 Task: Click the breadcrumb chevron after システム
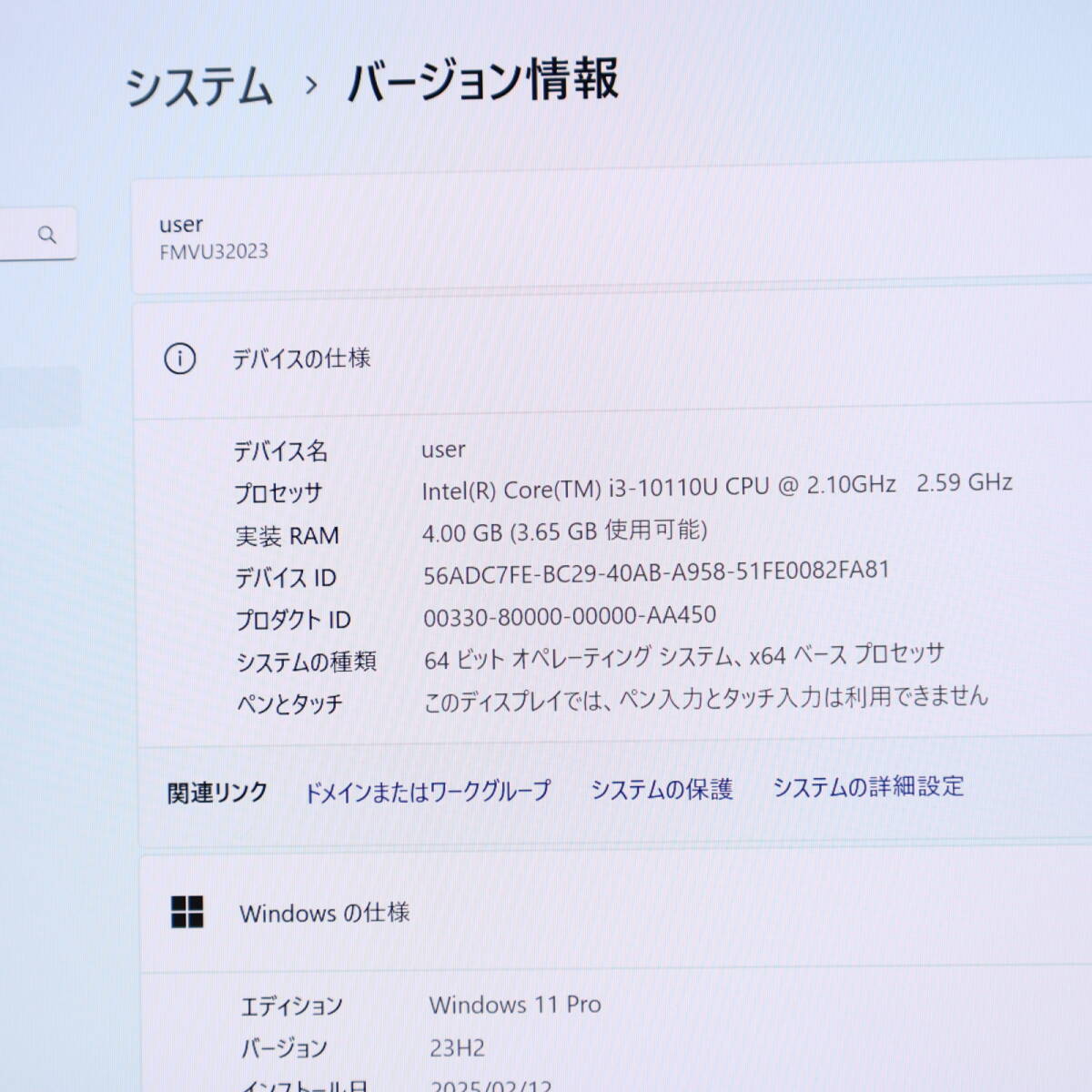[x=311, y=86]
